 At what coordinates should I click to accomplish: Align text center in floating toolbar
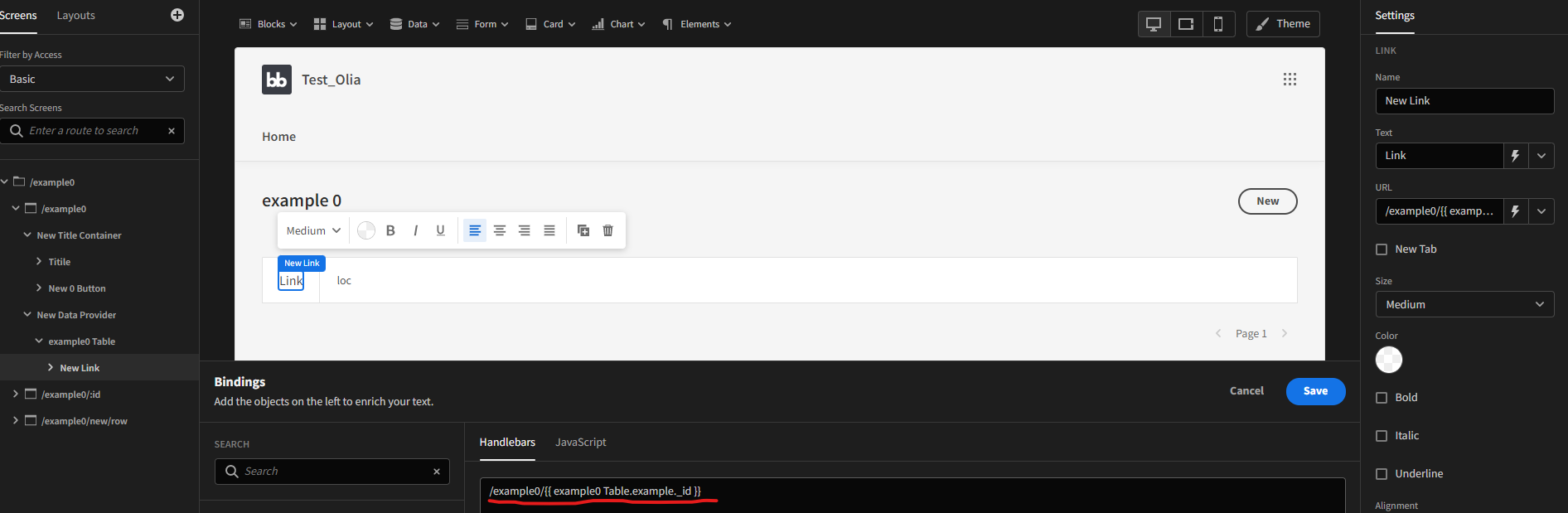(500, 230)
